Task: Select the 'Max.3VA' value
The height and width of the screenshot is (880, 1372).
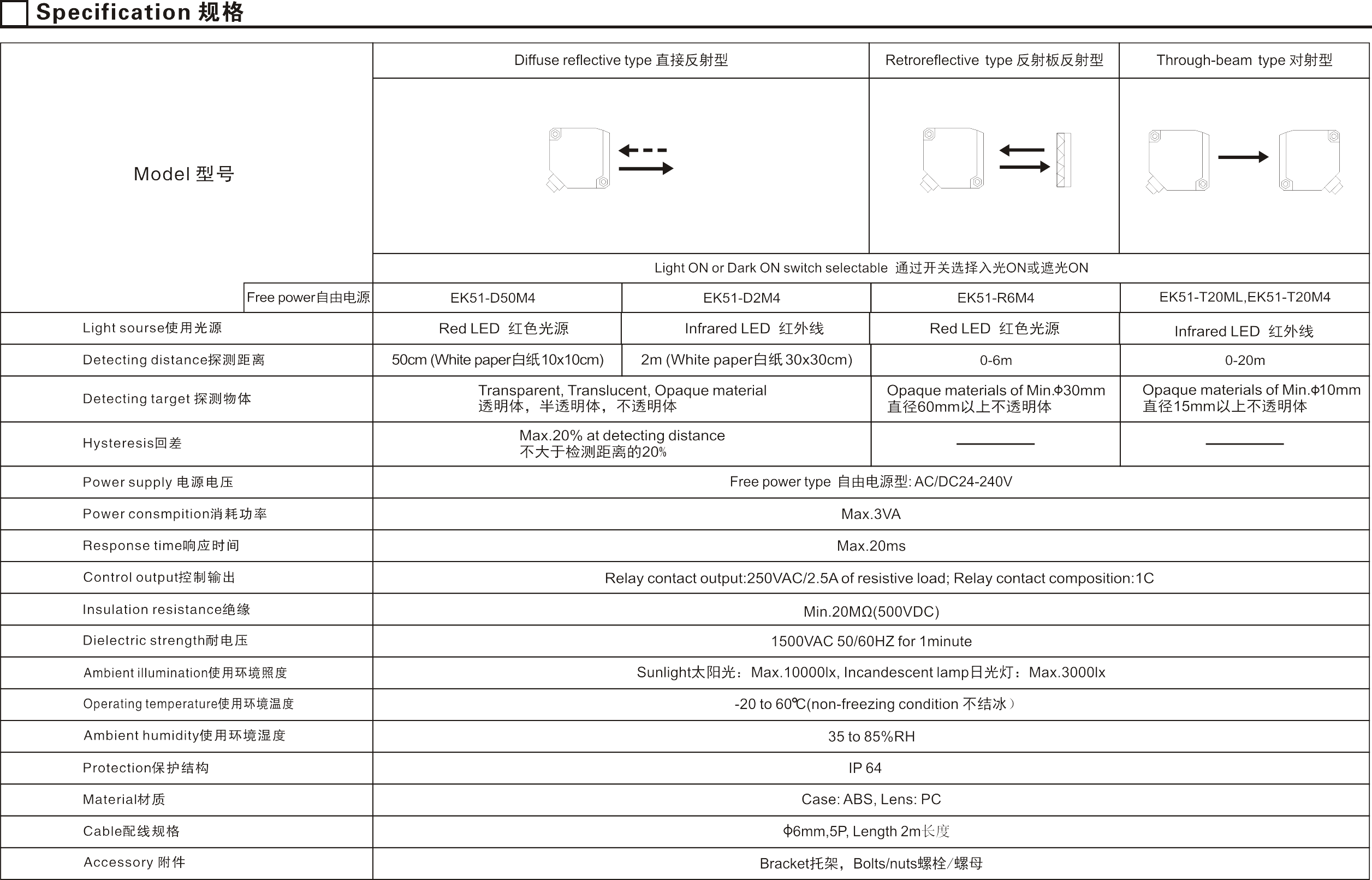Action: click(871, 514)
